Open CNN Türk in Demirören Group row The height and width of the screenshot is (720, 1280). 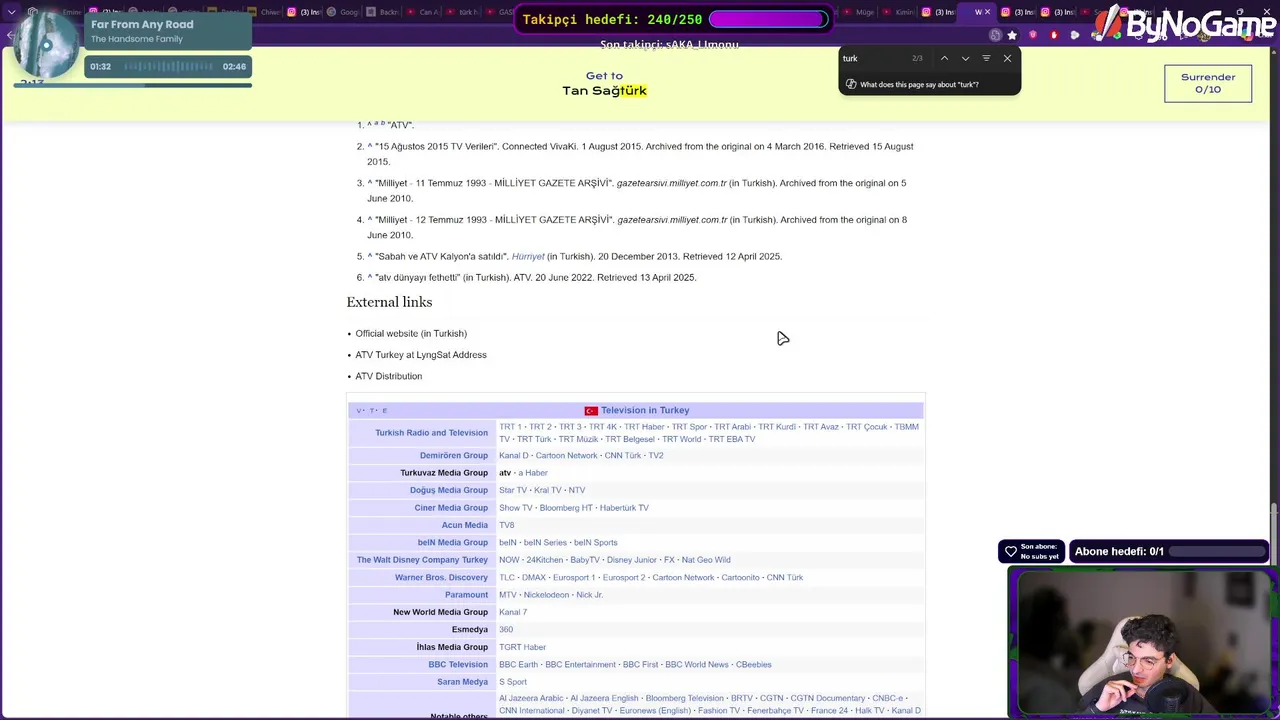pos(623,456)
